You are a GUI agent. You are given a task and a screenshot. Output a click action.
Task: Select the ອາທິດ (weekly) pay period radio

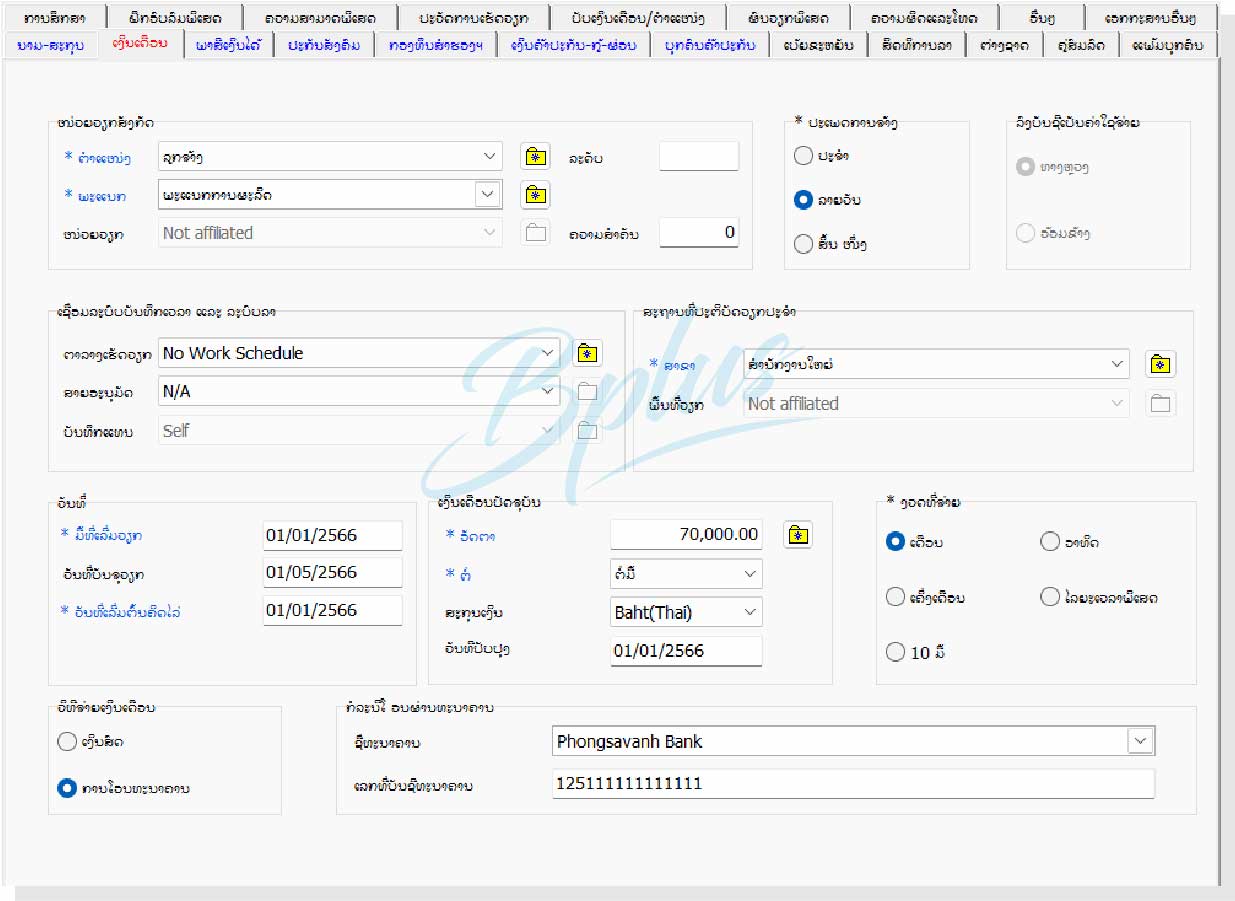pyautogui.click(x=1049, y=542)
